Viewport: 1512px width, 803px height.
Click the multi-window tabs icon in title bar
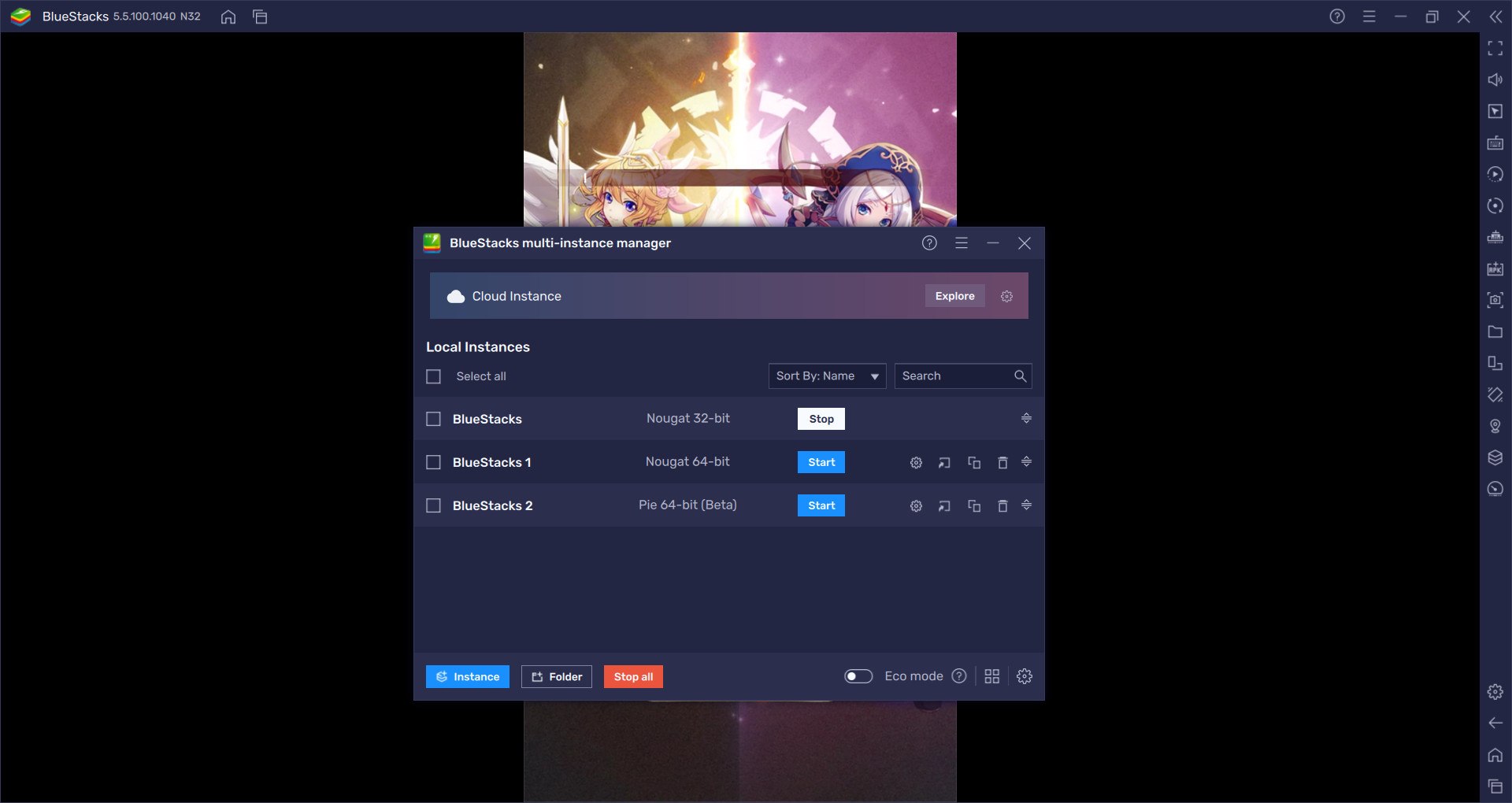[x=260, y=17]
